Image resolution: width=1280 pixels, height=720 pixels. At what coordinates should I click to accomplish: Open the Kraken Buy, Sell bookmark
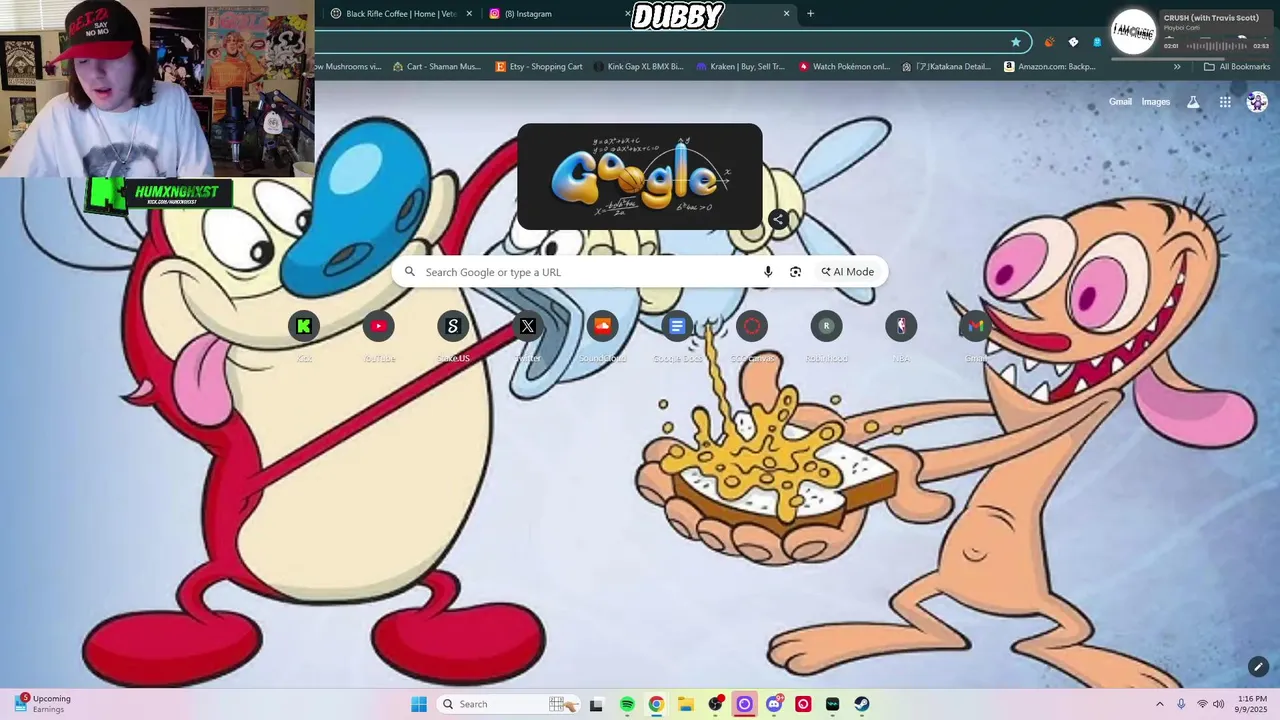(741, 67)
